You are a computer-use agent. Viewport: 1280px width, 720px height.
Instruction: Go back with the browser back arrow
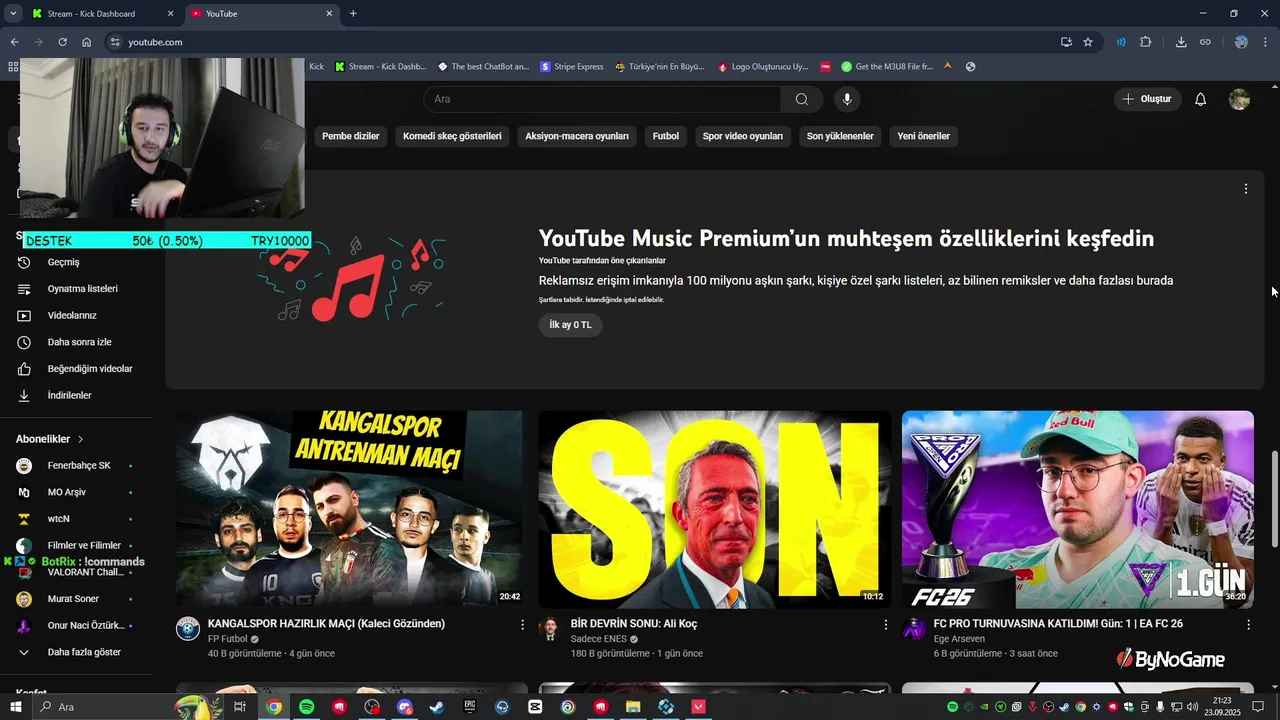[14, 42]
